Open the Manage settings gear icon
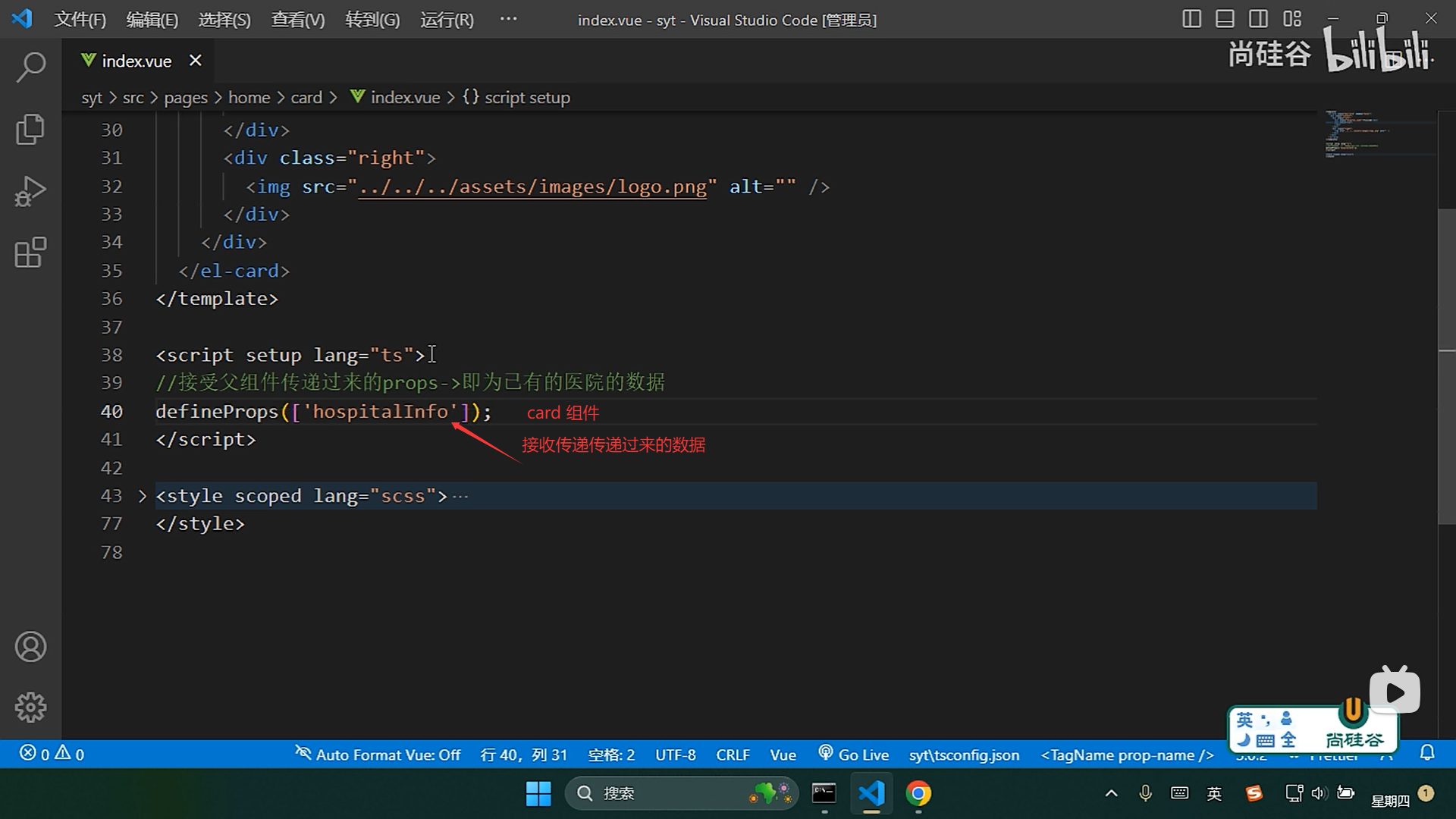The image size is (1456, 819). click(x=30, y=708)
